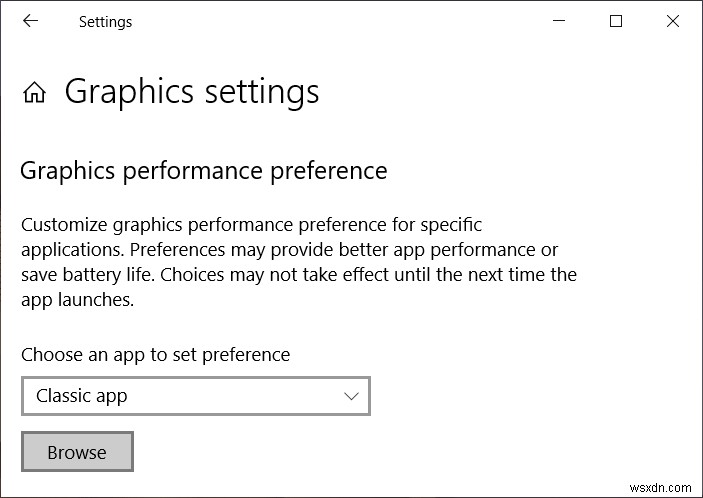Click the back arrow in title bar
This screenshot has width=703, height=498.
[30, 21]
